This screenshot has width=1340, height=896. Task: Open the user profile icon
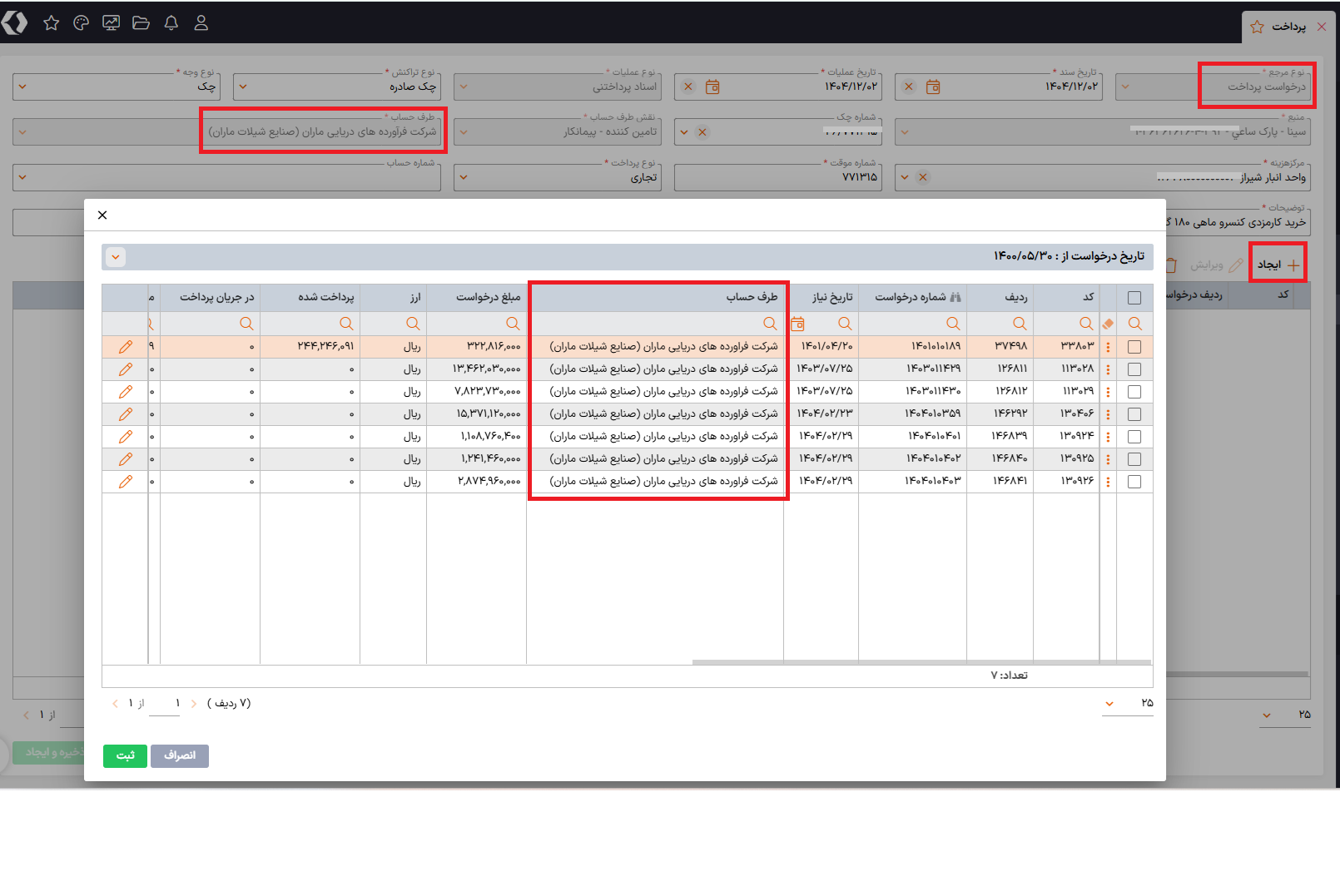tap(201, 23)
